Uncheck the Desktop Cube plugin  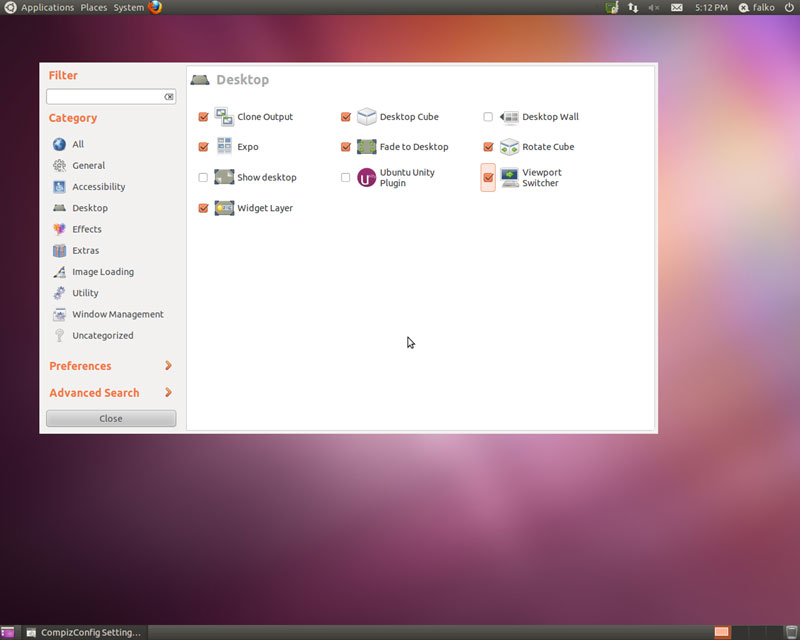(345, 117)
